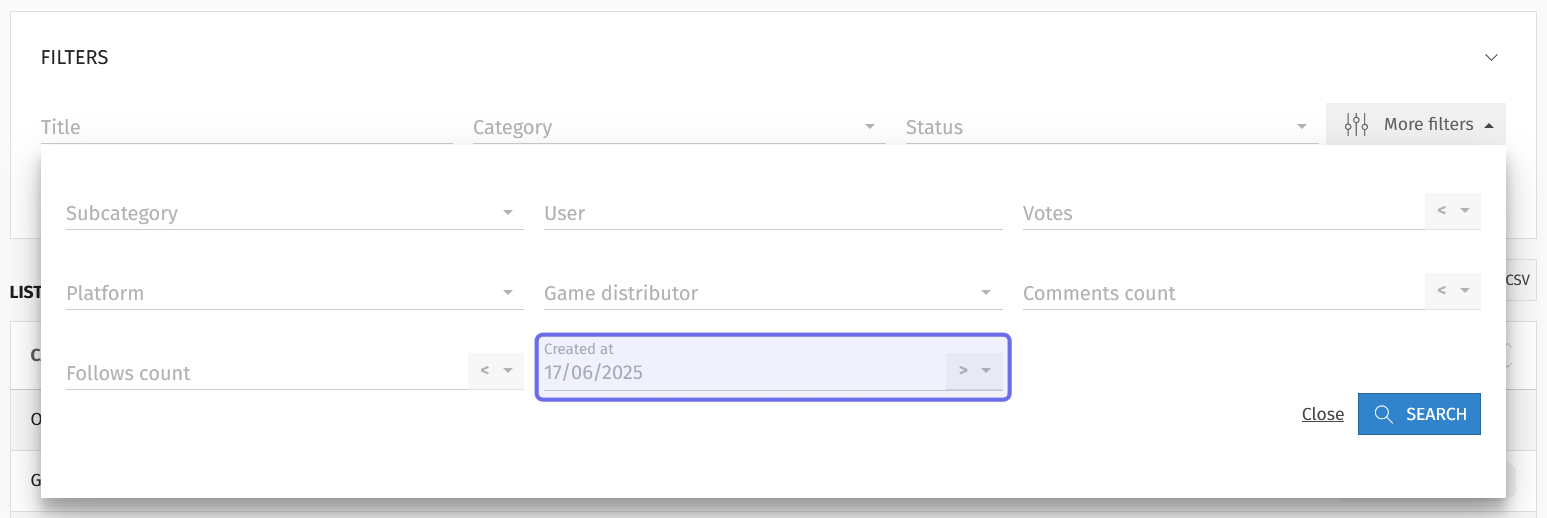Change the Comments count comparison operator
Viewport: 1547px width, 518px height.
(x=1453, y=291)
